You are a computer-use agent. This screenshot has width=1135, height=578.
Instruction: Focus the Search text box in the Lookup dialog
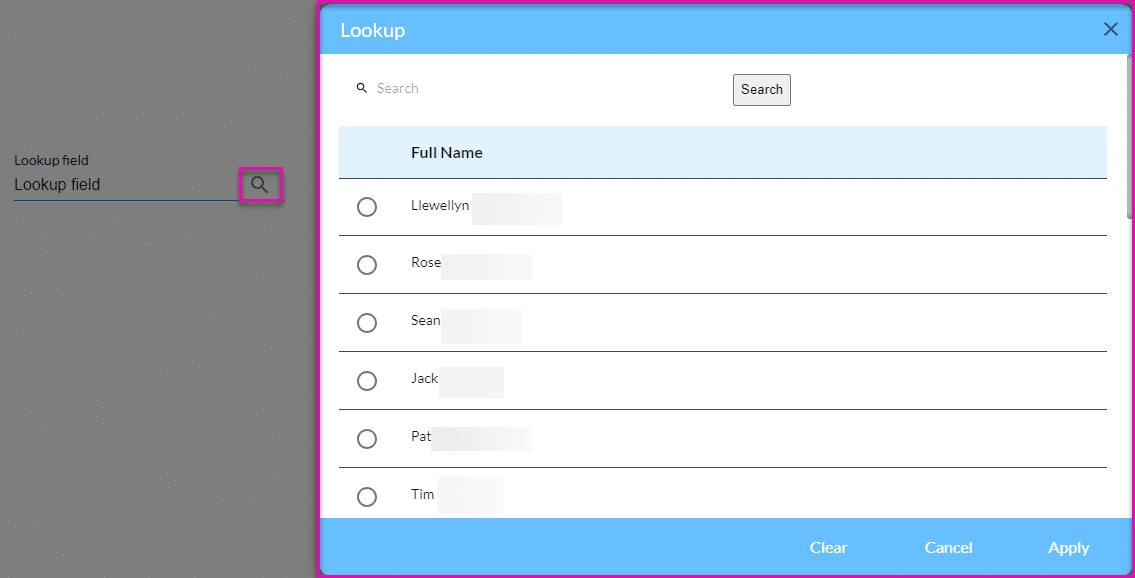(540, 89)
